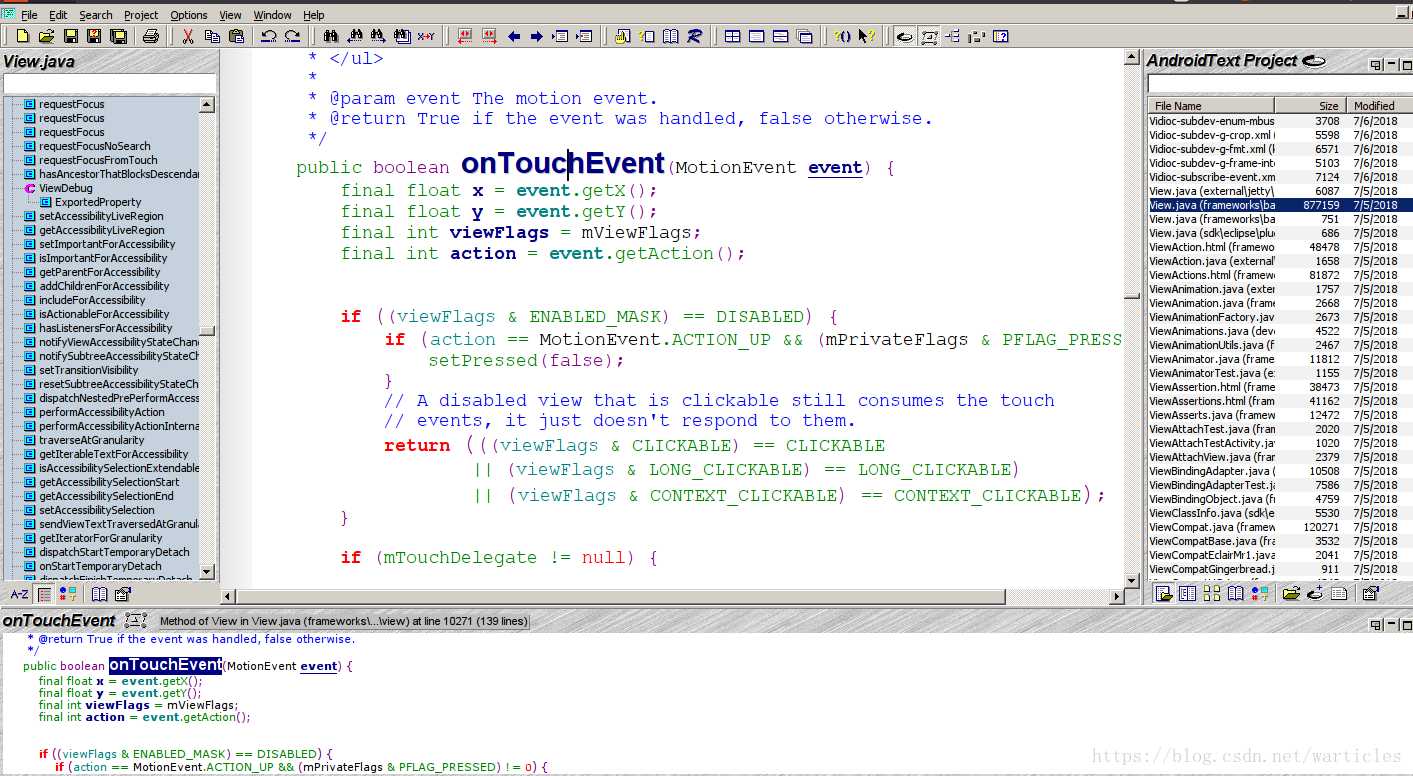Click the Open File folder icon

tap(46, 36)
